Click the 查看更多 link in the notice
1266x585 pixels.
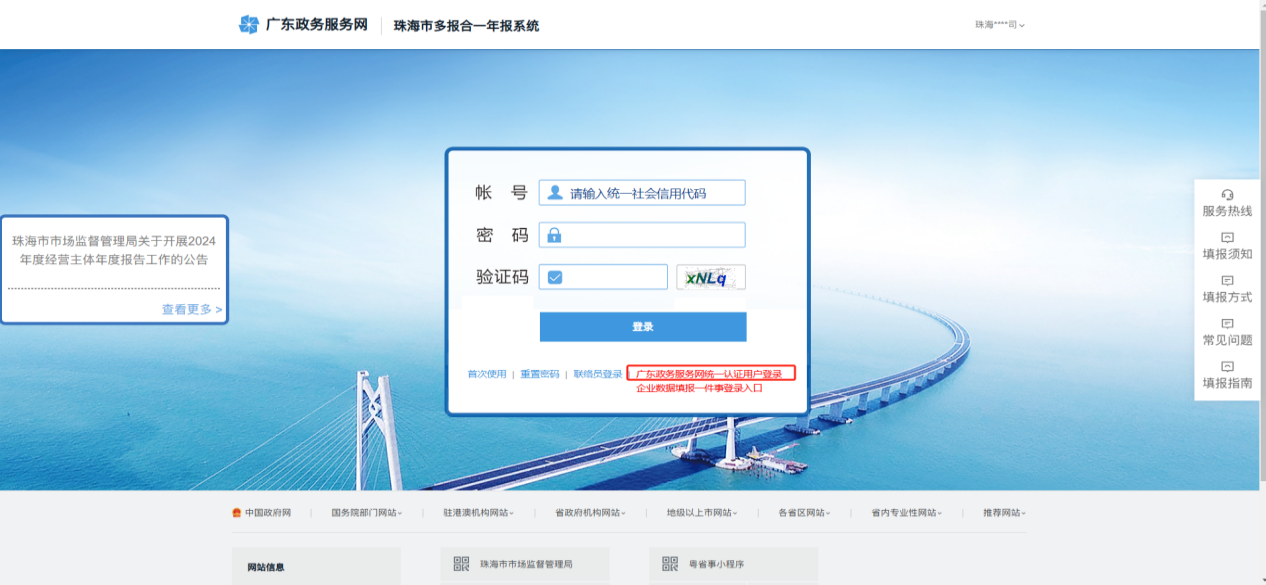[192, 310]
